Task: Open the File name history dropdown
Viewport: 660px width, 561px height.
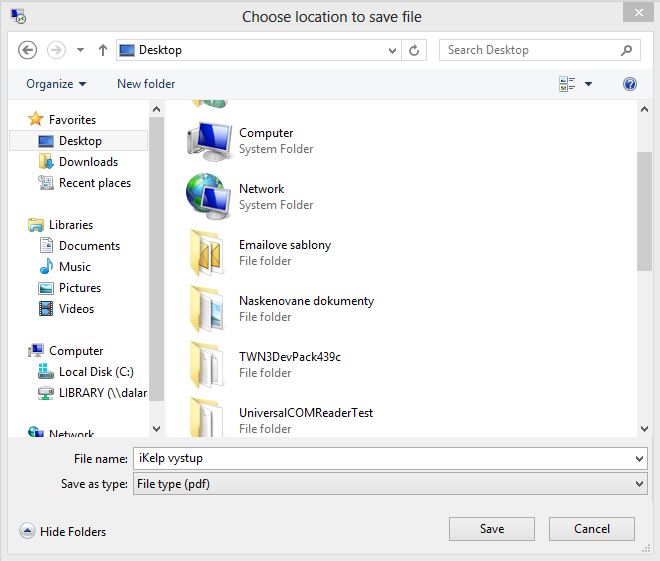Action: pyautogui.click(x=639, y=459)
